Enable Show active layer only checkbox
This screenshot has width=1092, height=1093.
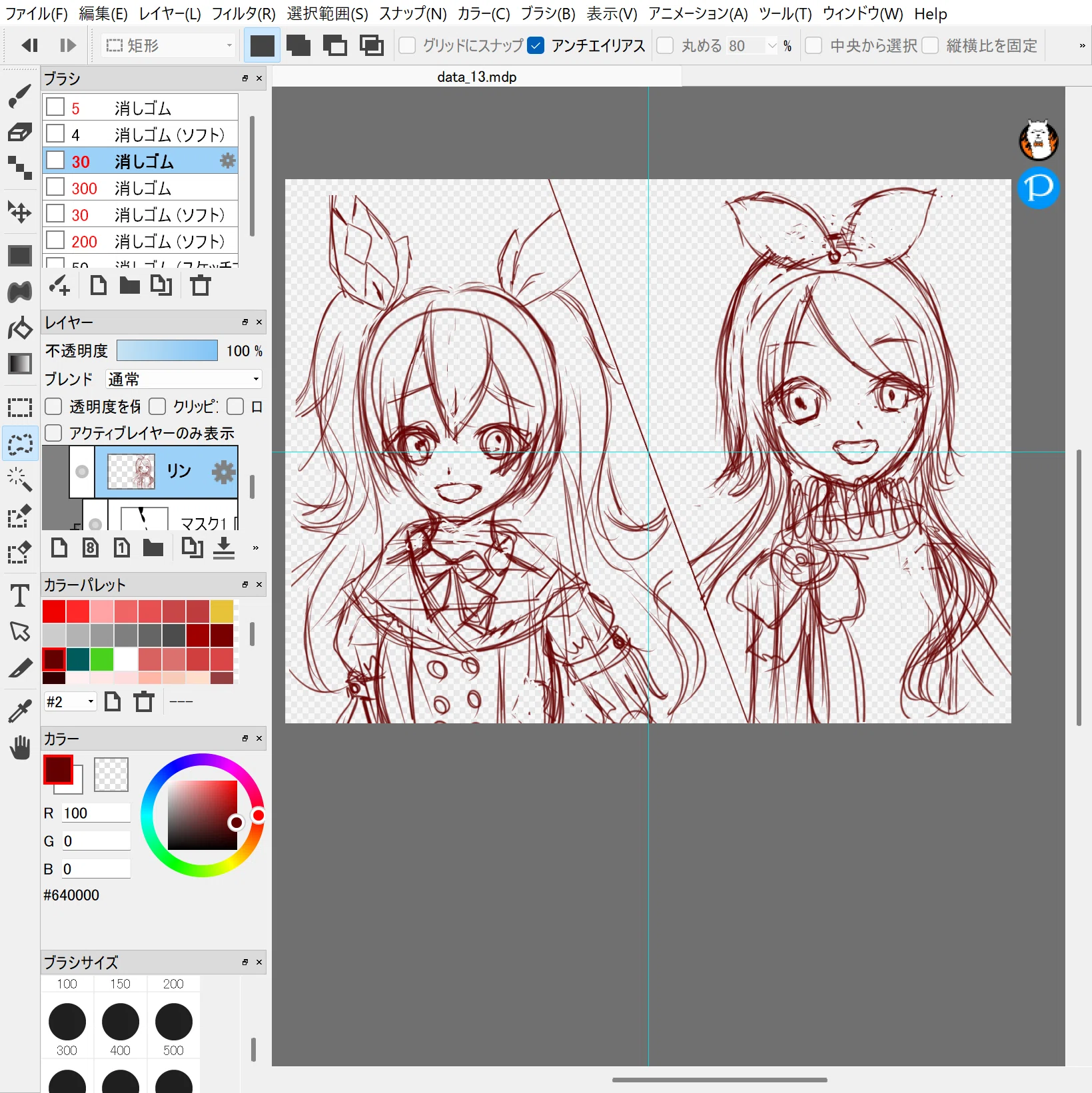(53, 433)
